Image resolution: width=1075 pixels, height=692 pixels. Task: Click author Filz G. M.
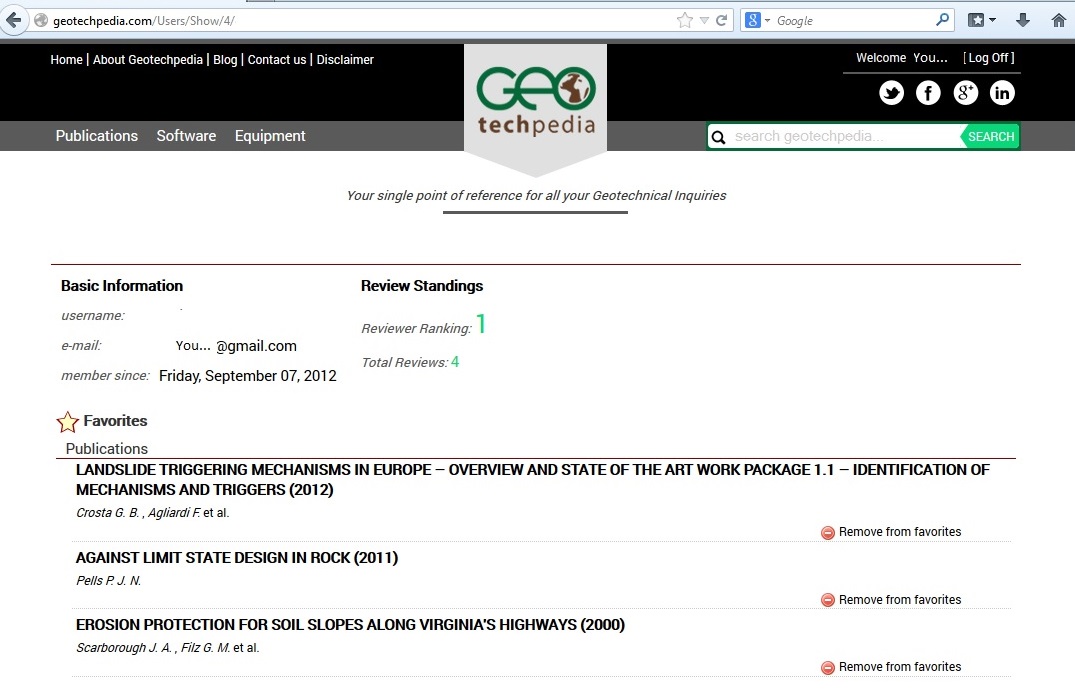206,648
